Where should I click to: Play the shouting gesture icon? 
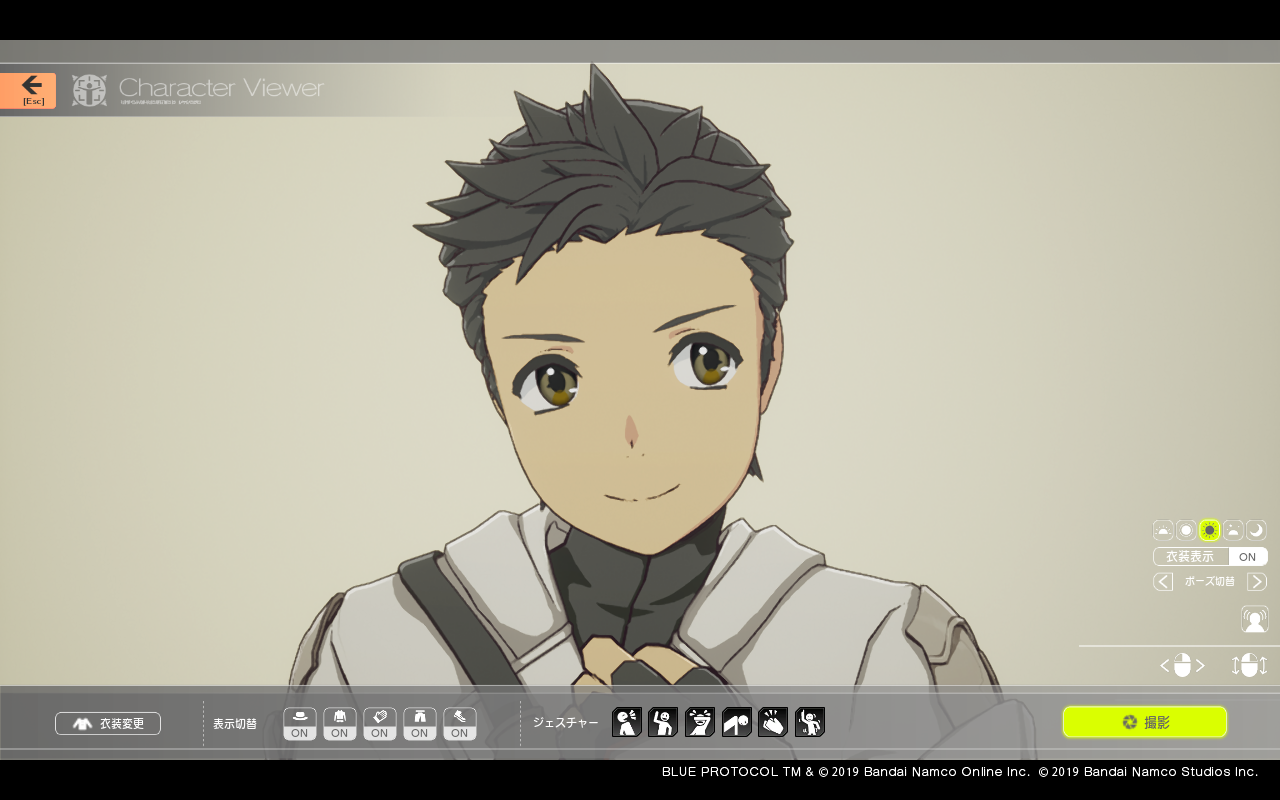627,722
